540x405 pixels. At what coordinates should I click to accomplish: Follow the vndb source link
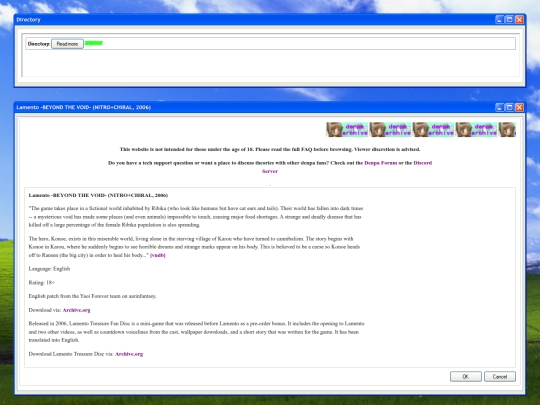point(158,255)
